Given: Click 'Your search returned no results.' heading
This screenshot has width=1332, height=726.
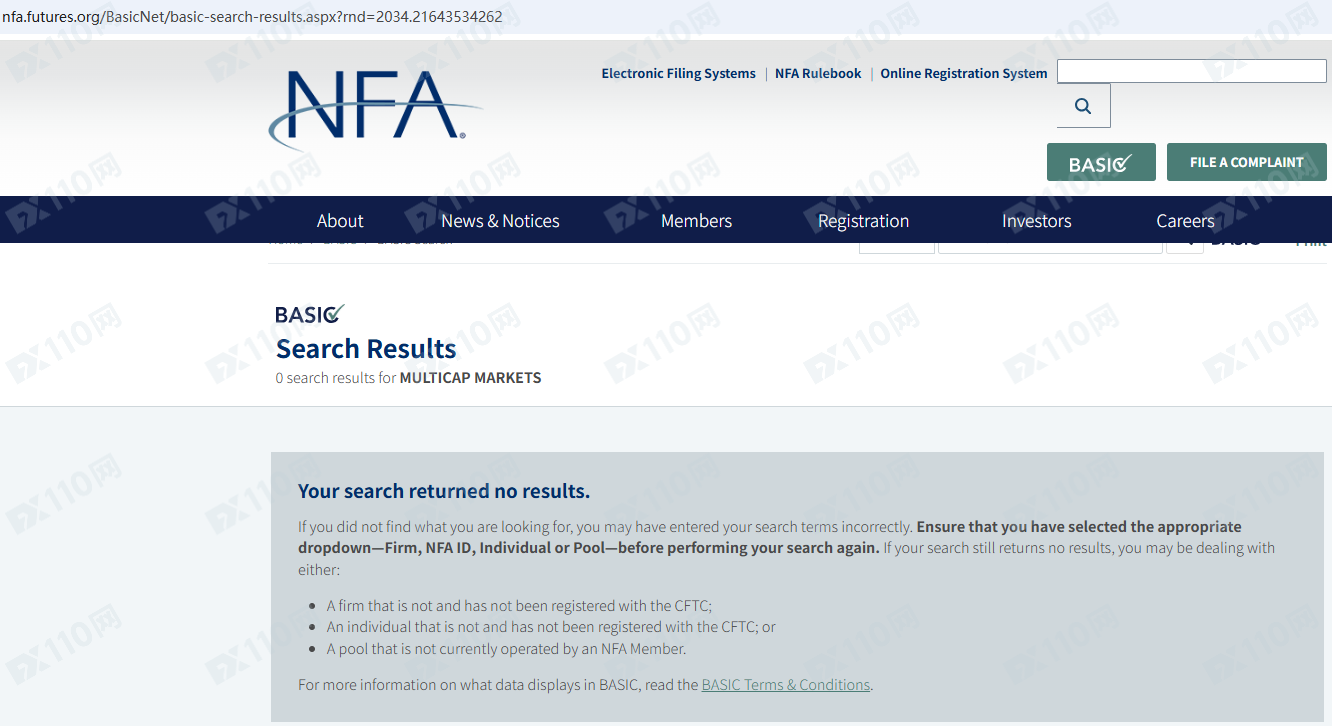Looking at the screenshot, I should click(444, 491).
